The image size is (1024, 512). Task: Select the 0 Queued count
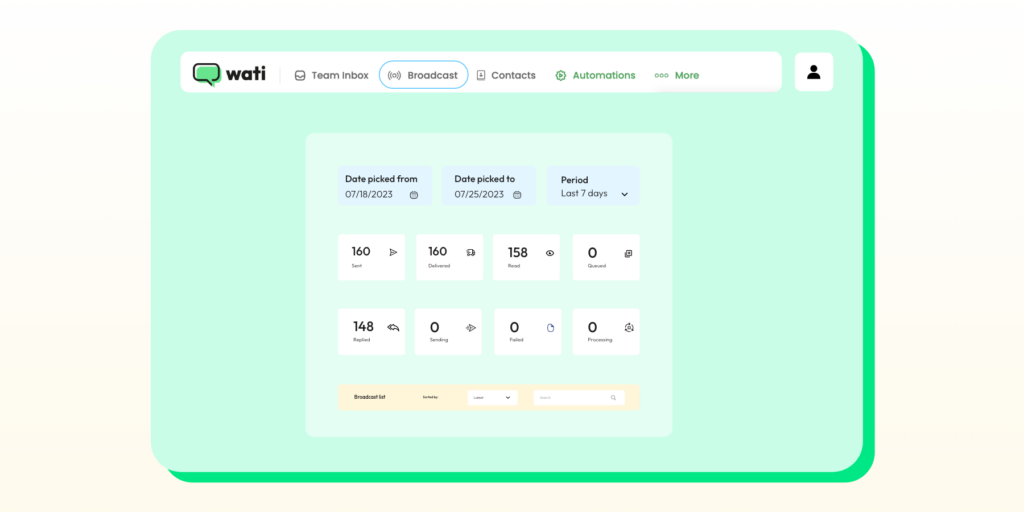(592, 253)
